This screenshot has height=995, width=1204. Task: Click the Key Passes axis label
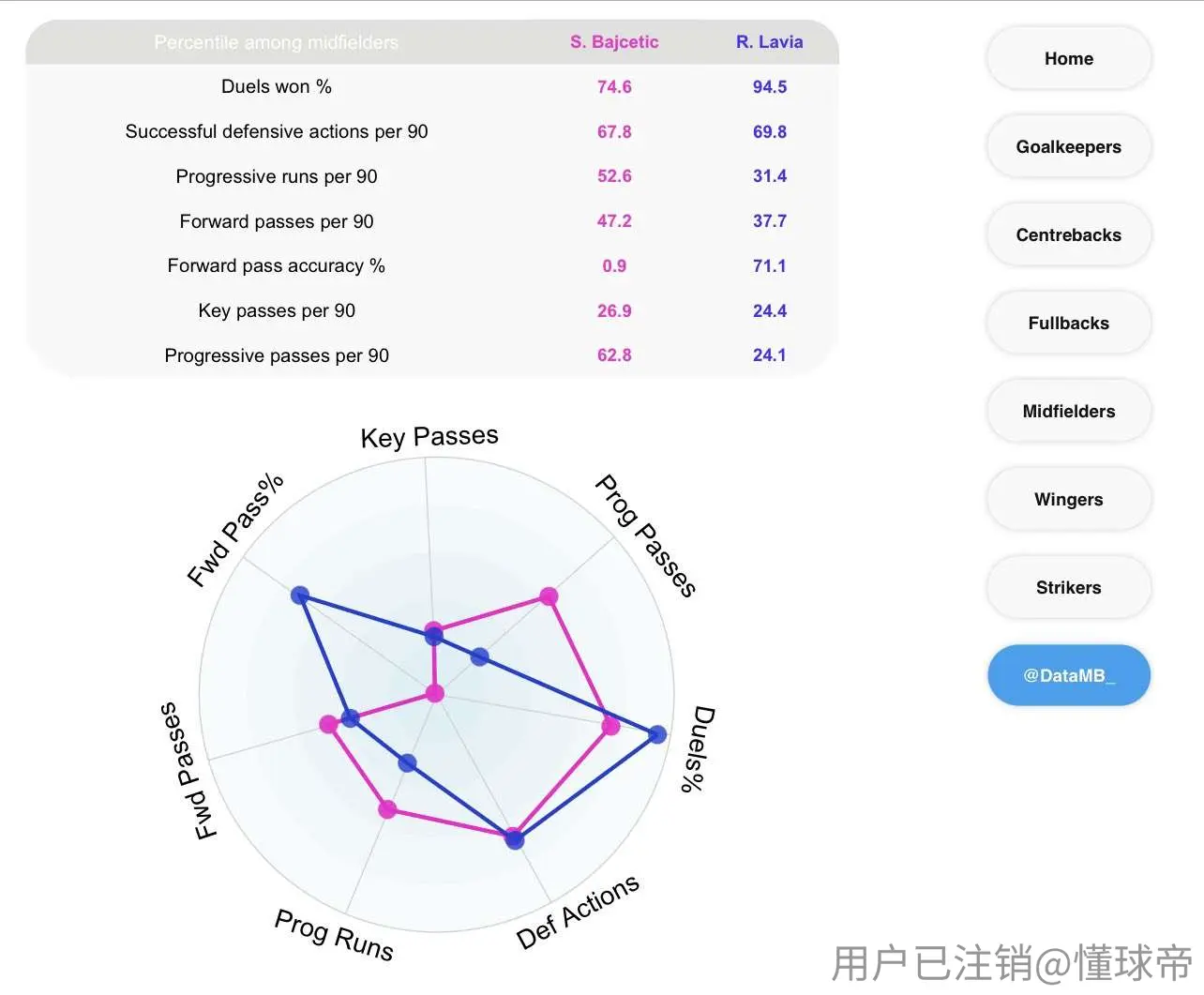click(429, 437)
